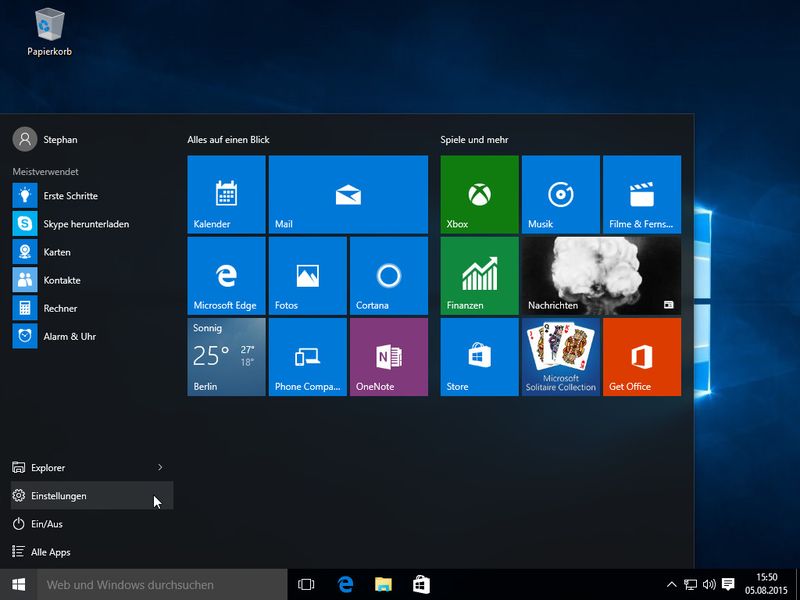Image resolution: width=800 pixels, height=600 pixels.
Task: Open the Xbox app
Action: [x=478, y=194]
